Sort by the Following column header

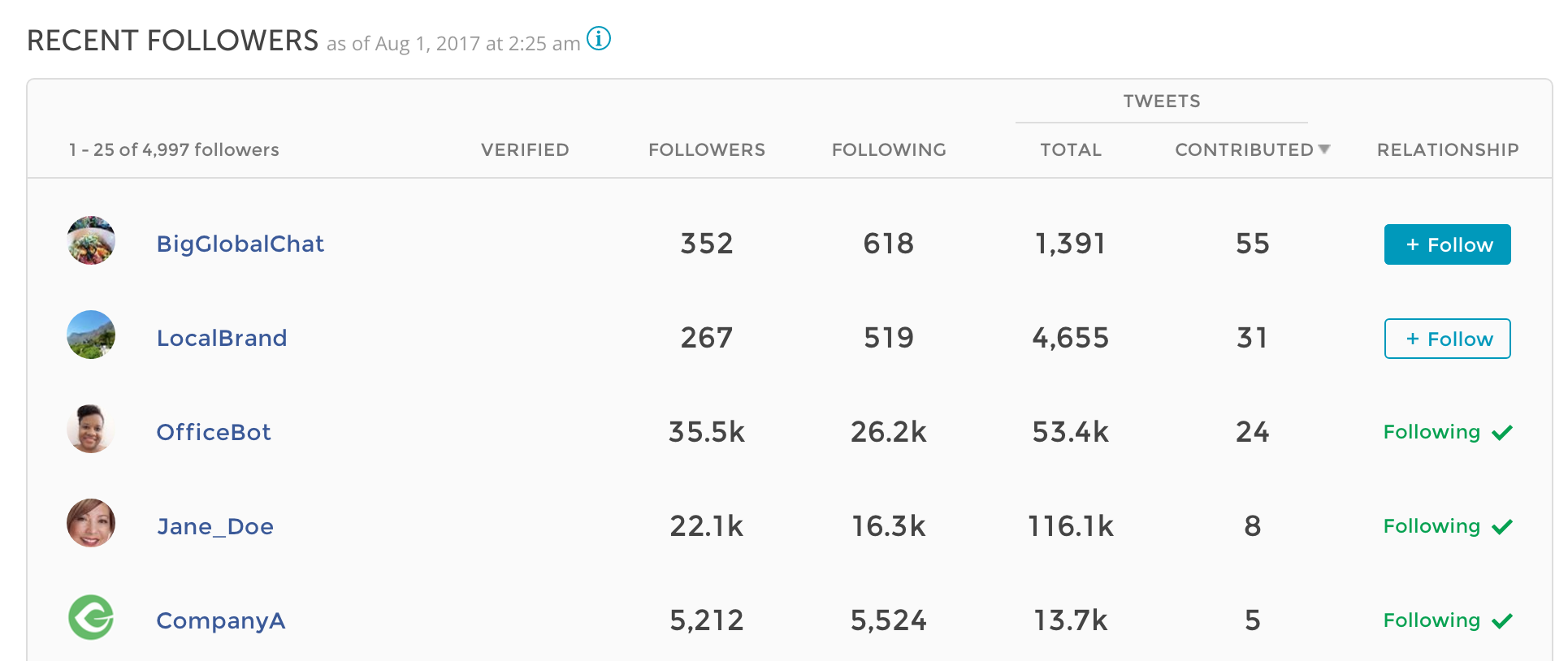click(889, 149)
